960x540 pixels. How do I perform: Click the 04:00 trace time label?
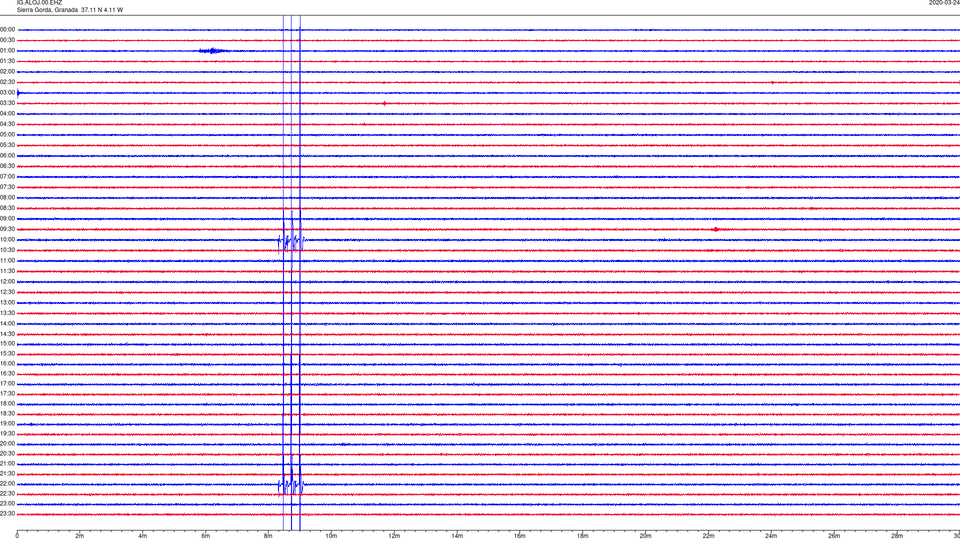[x=7, y=114]
